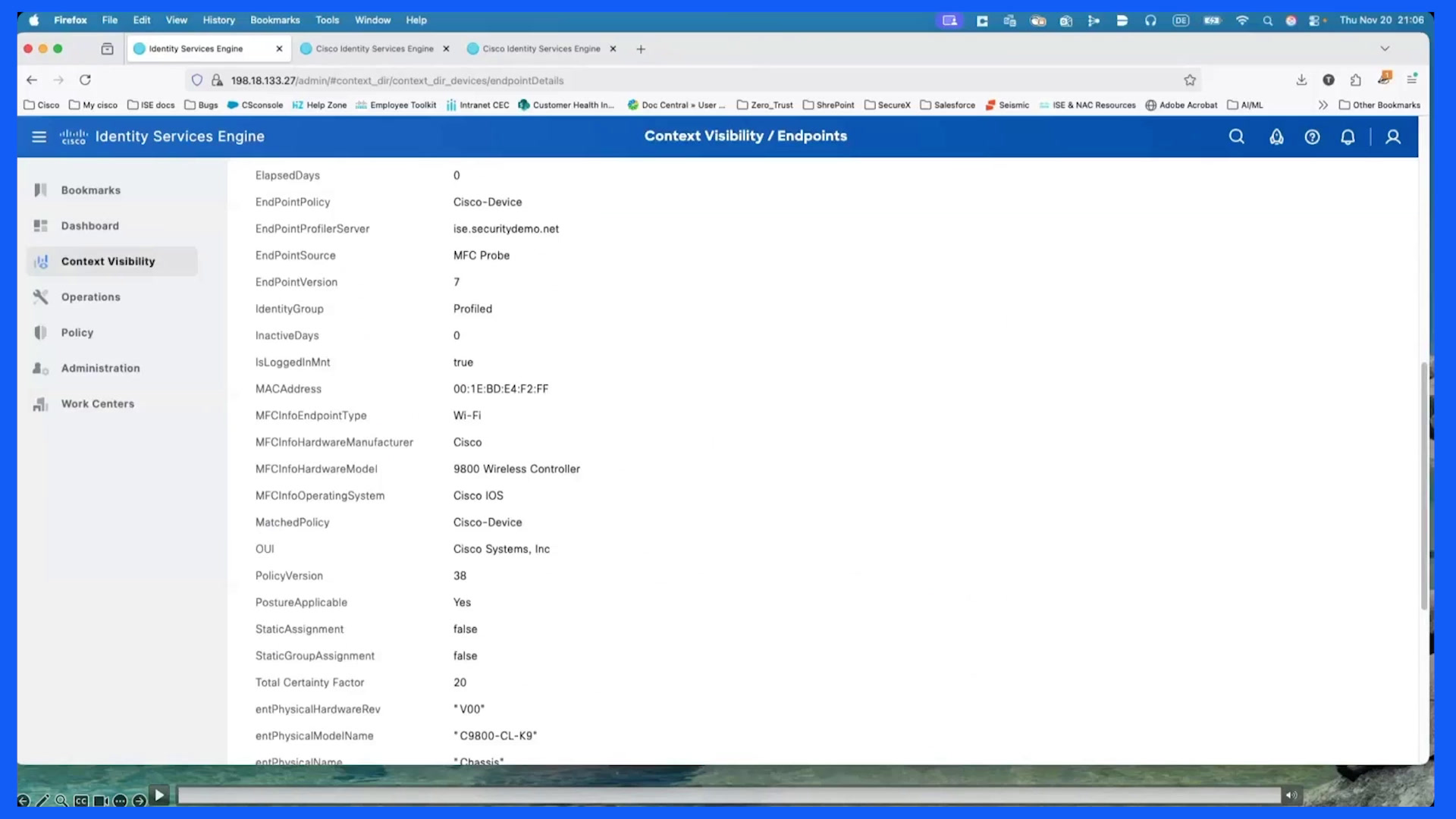Open the user account profile icon

click(x=1393, y=136)
